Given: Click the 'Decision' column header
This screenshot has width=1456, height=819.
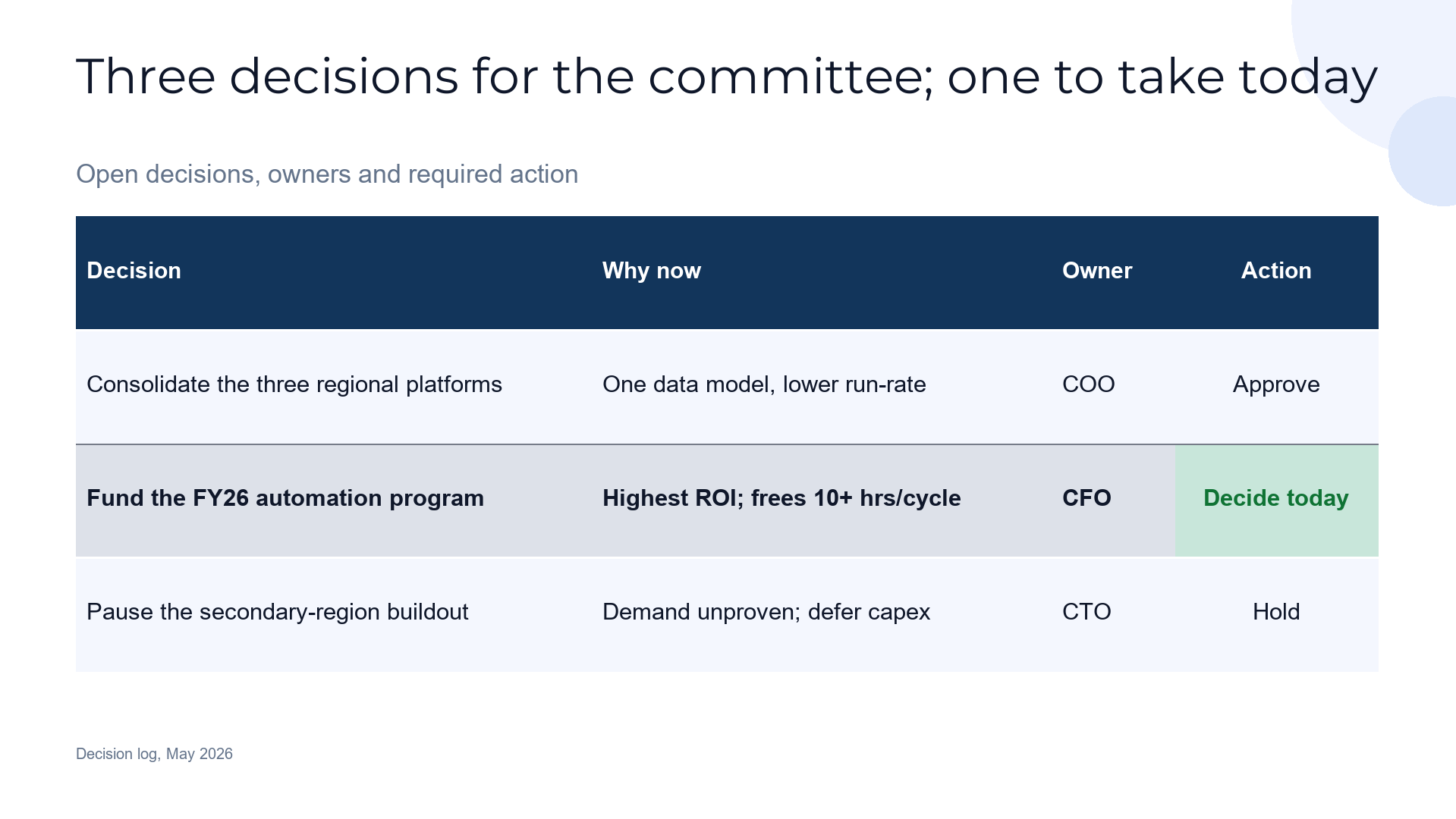Looking at the screenshot, I should pos(334,272).
